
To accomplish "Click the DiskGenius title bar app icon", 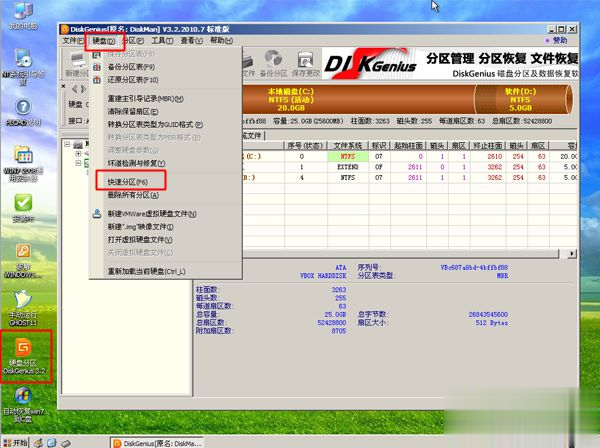I will click(65, 29).
